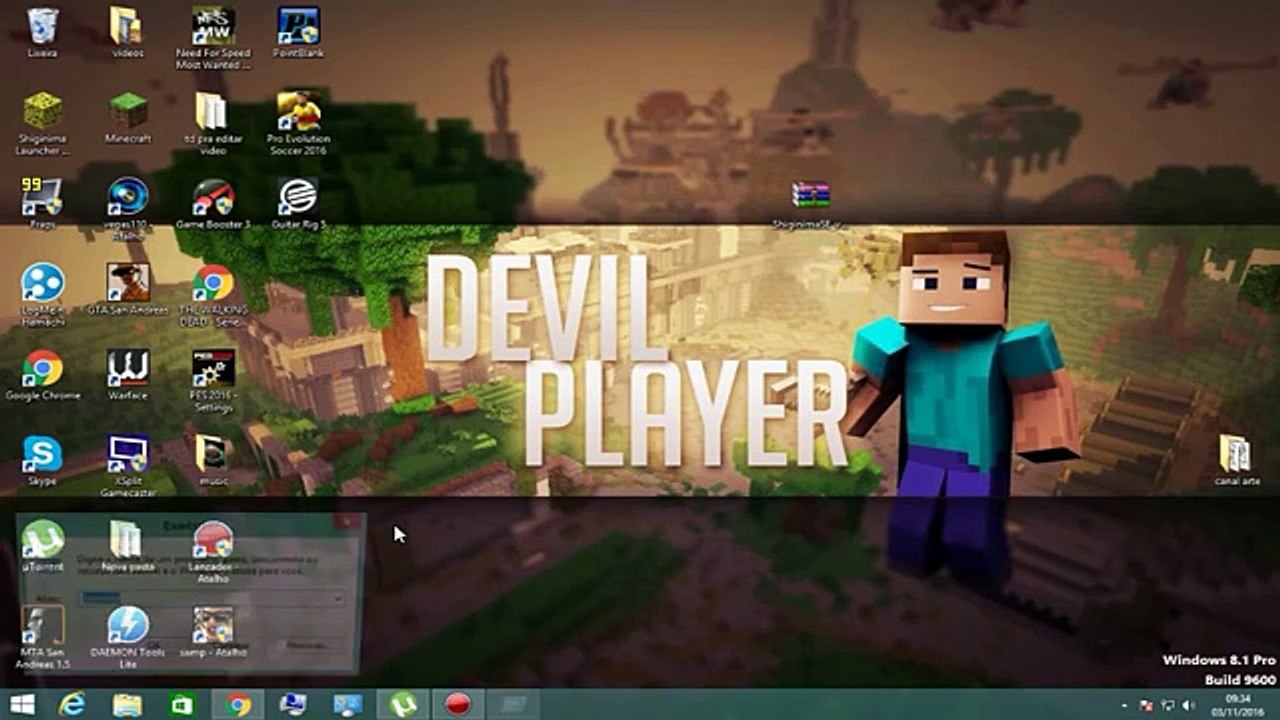This screenshot has width=1280, height=720.
Task: Select the LogMeIn Hamachi shortcut
Action: pyautogui.click(x=43, y=296)
